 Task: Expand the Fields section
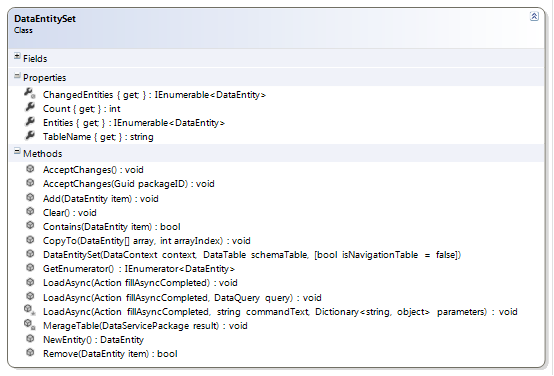pos(17,56)
